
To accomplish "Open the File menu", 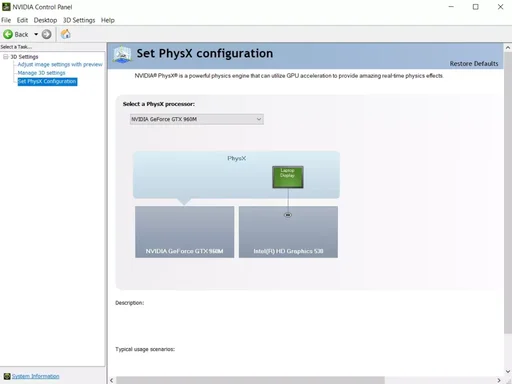I will pos(6,20).
